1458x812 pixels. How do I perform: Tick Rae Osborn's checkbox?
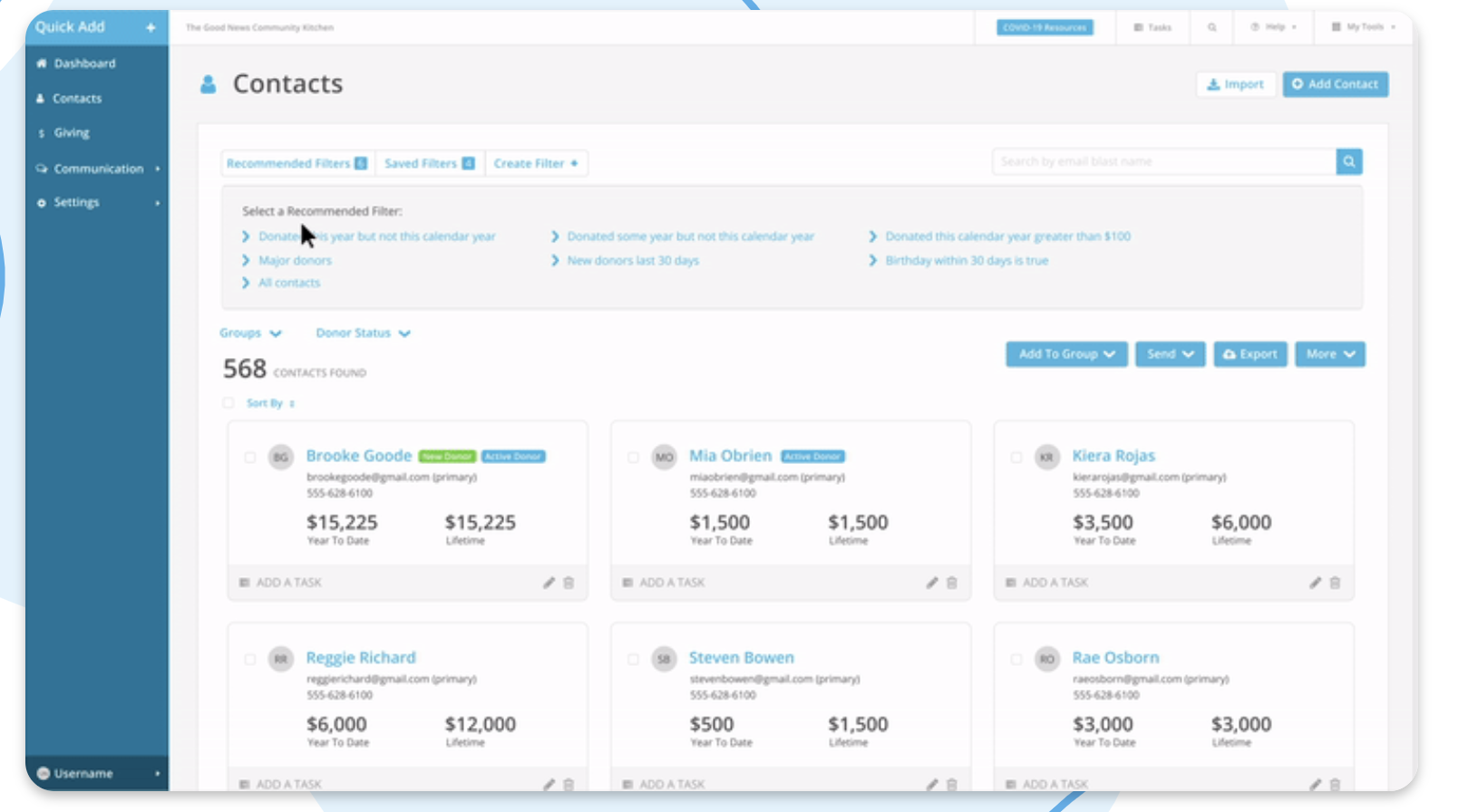(x=1016, y=660)
